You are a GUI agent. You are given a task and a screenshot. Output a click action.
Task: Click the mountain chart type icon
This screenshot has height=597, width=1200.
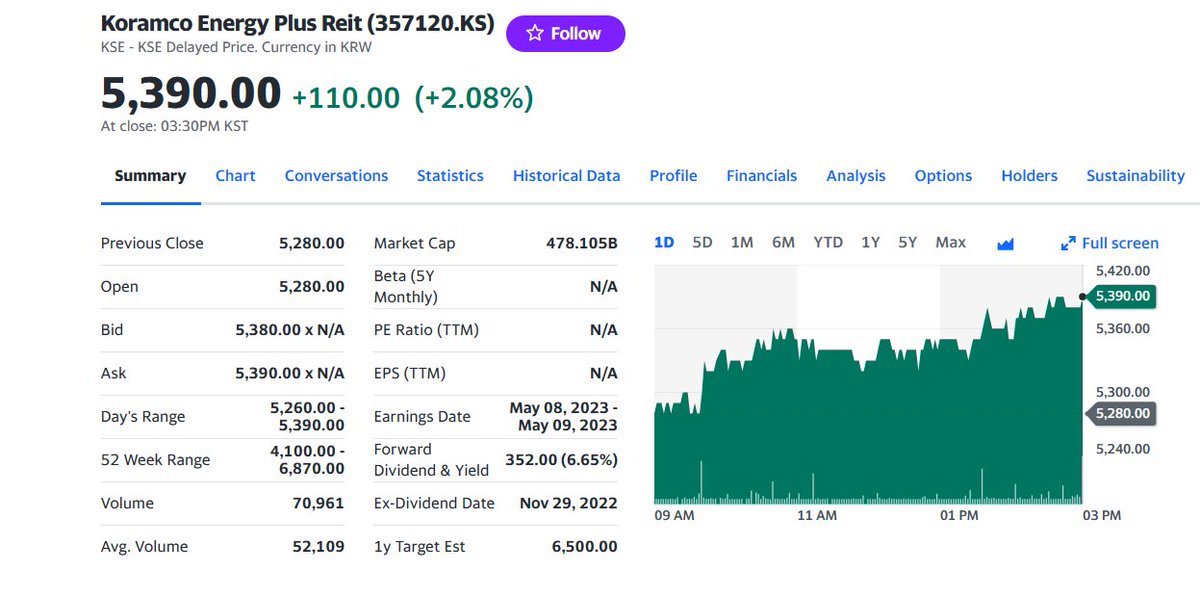1005,243
